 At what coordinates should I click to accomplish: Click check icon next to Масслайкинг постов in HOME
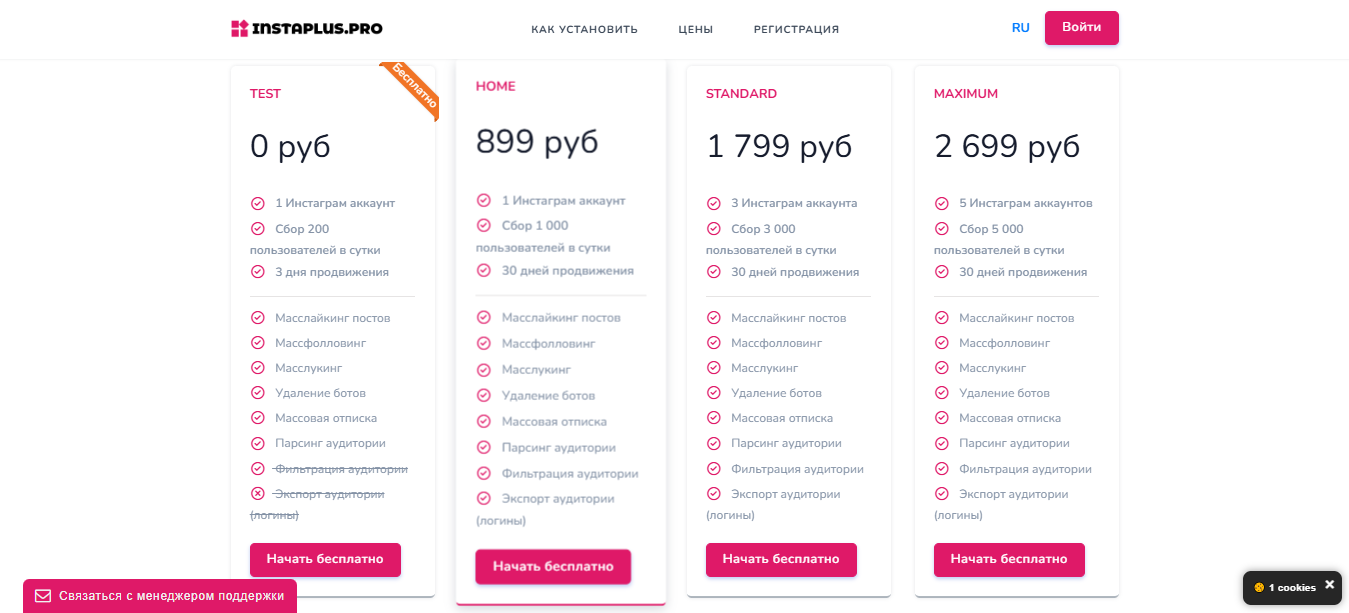(483, 317)
